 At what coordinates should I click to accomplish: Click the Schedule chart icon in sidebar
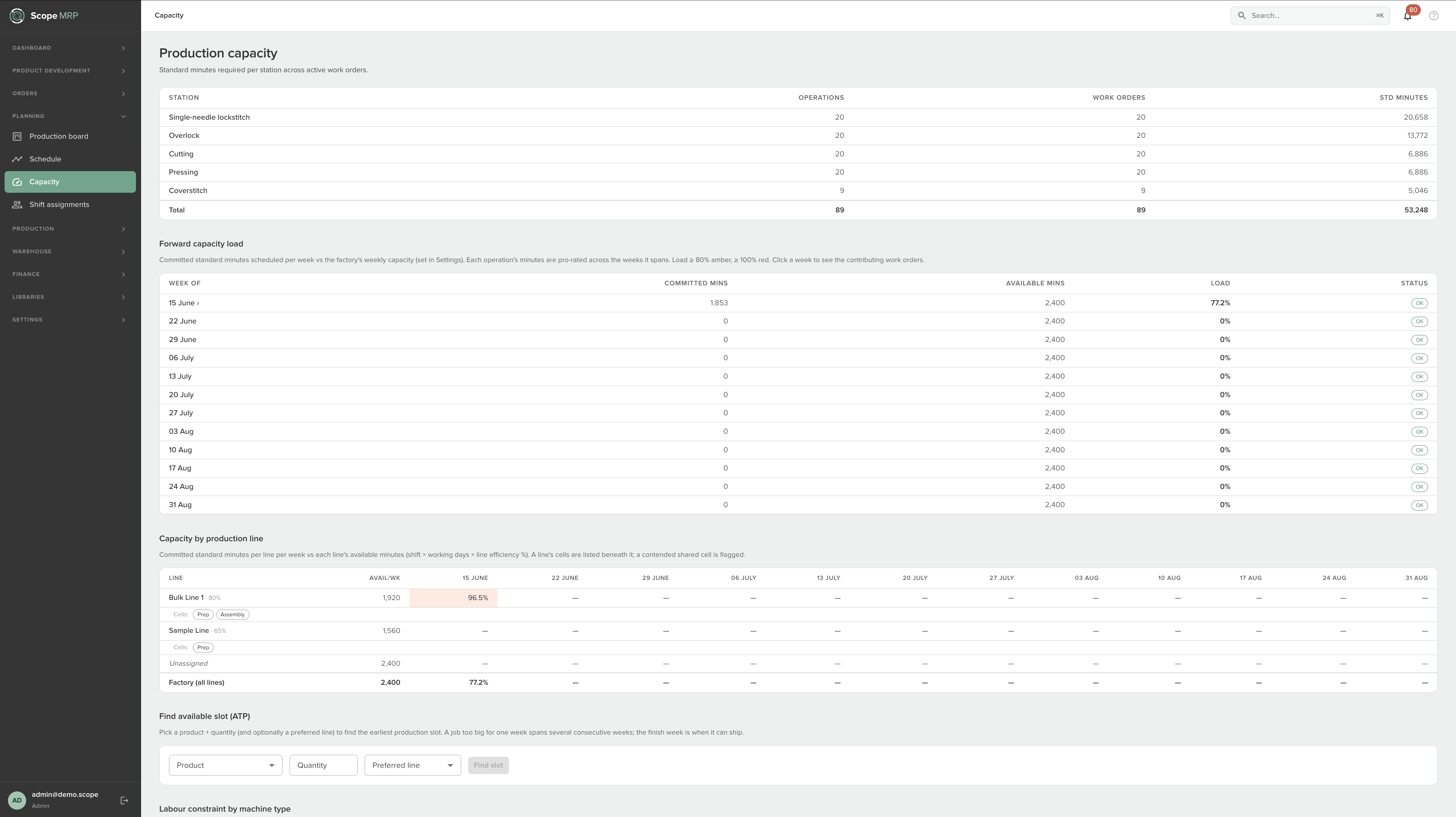pyautogui.click(x=18, y=159)
